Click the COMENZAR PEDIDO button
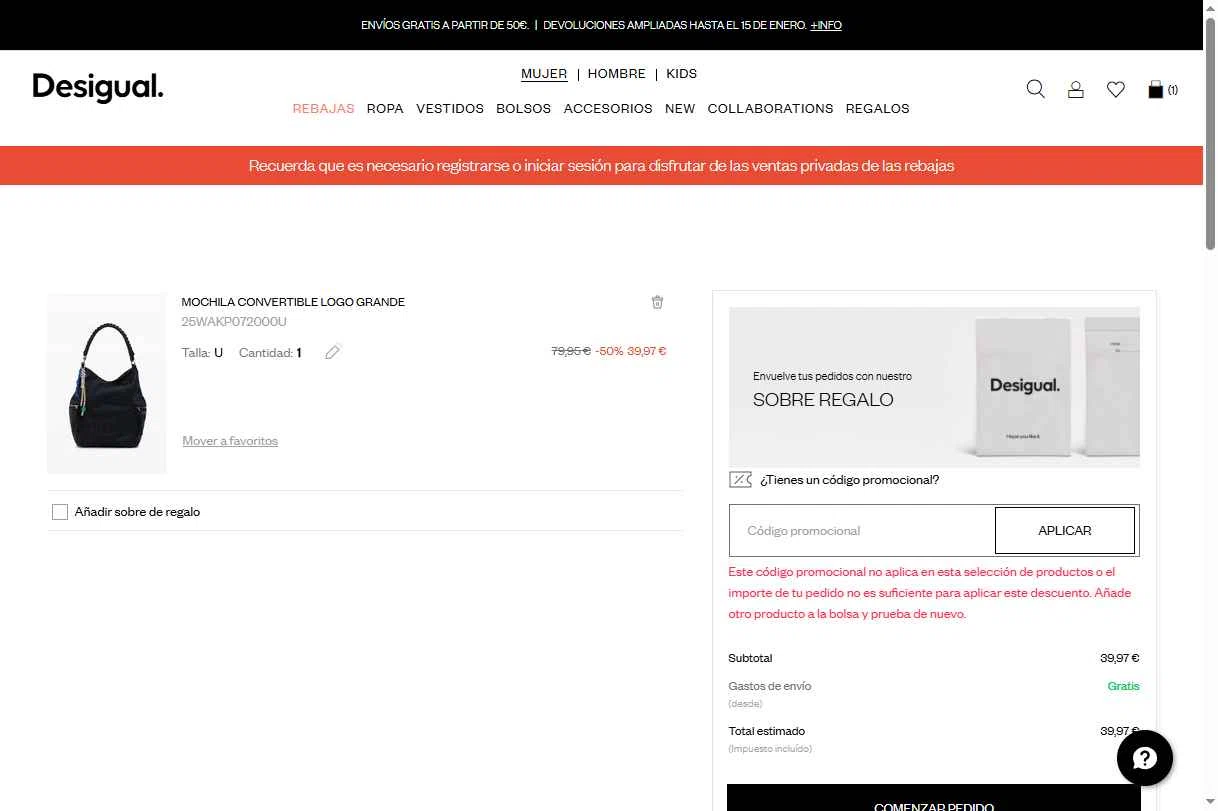Image resolution: width=1218 pixels, height=811 pixels. pyautogui.click(x=934, y=800)
